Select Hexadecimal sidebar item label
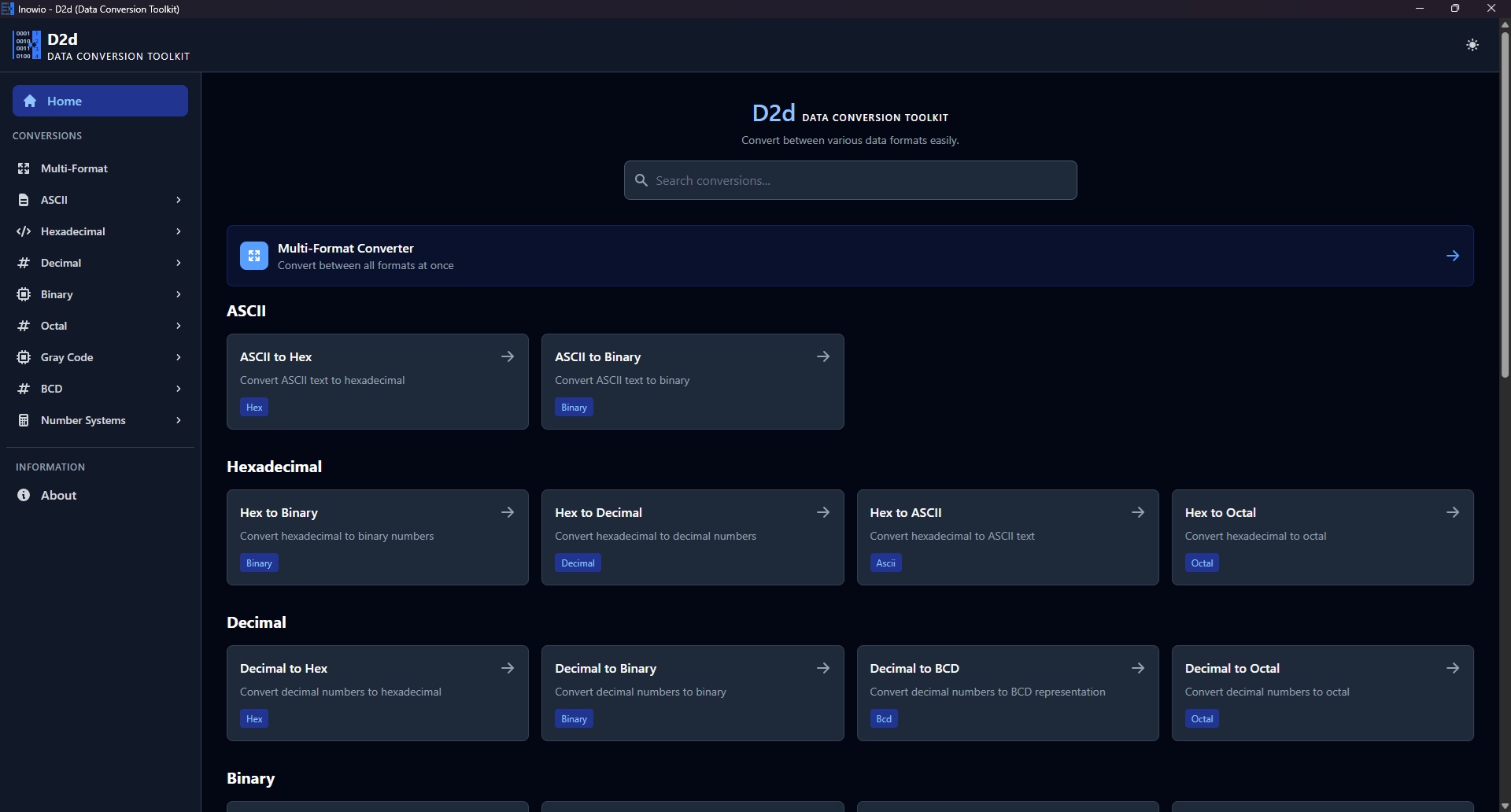The height and width of the screenshot is (812, 1511). tap(73, 231)
